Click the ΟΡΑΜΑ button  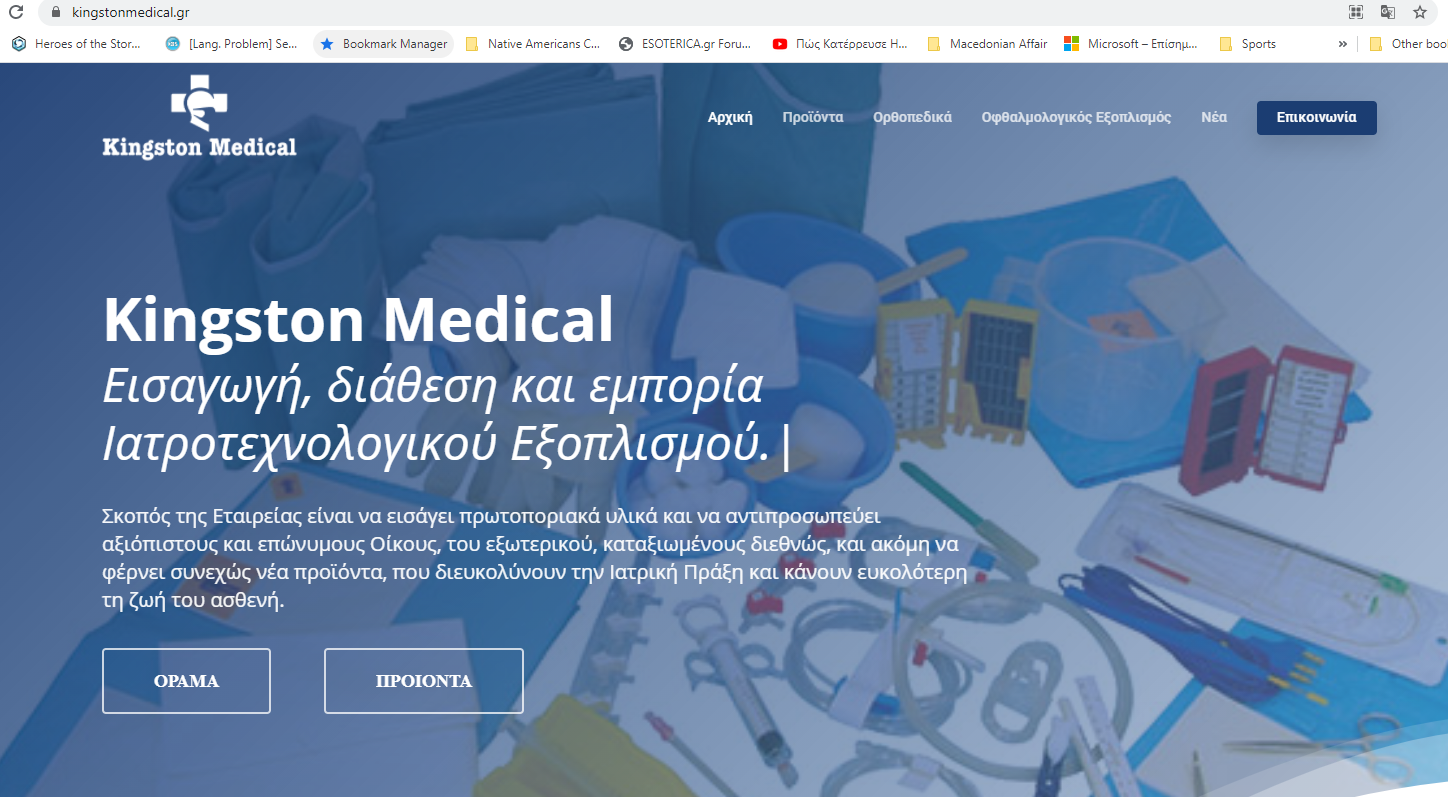(x=186, y=681)
